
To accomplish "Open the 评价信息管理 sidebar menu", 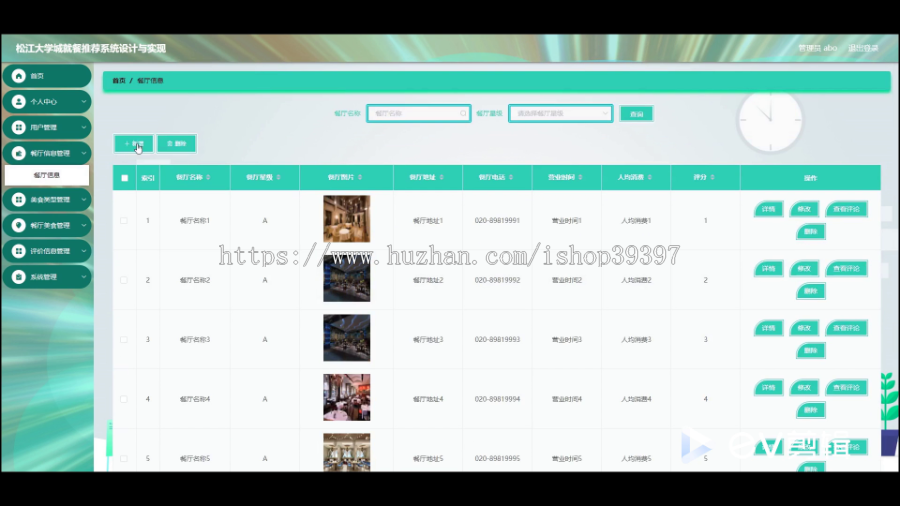I will click(47, 251).
